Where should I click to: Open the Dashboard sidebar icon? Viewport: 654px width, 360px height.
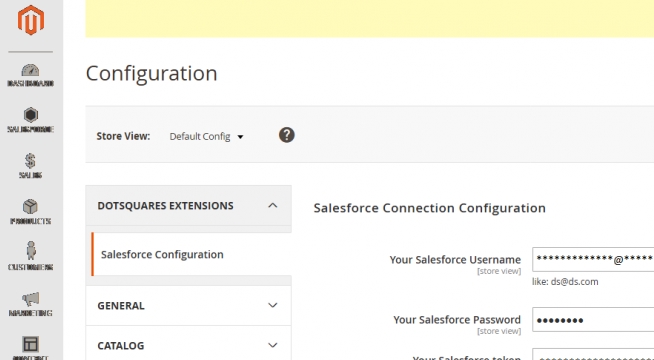pyautogui.click(x=30, y=75)
